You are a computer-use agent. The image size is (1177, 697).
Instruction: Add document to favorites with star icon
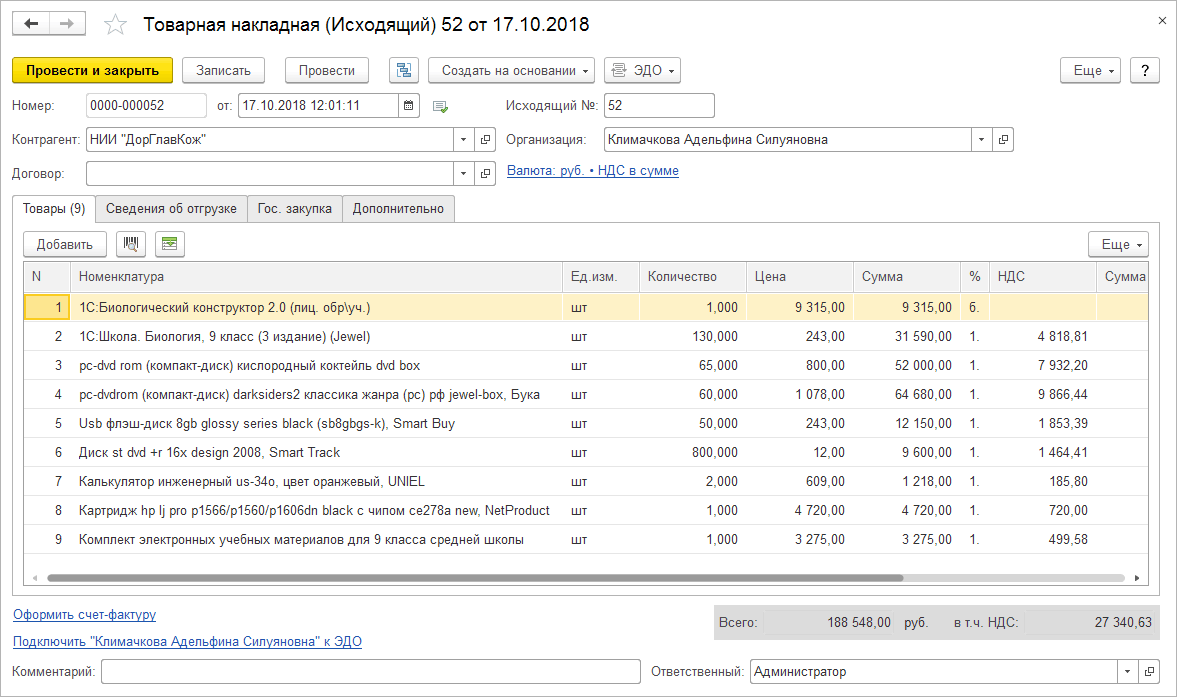[116, 25]
